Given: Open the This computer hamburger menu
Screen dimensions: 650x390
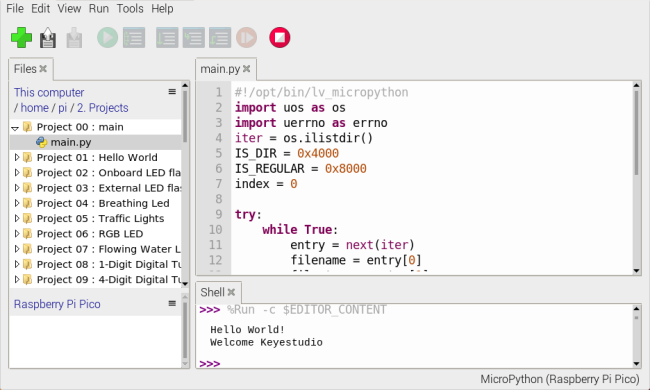Looking at the screenshot, I should [x=172, y=92].
